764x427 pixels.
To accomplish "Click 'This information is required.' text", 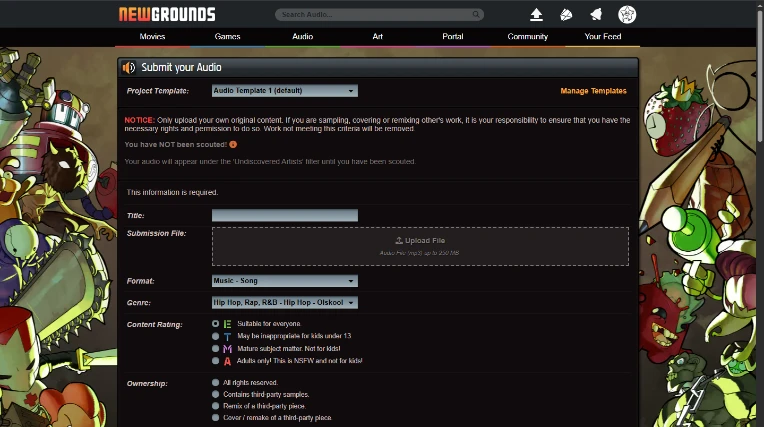I will pos(172,193).
